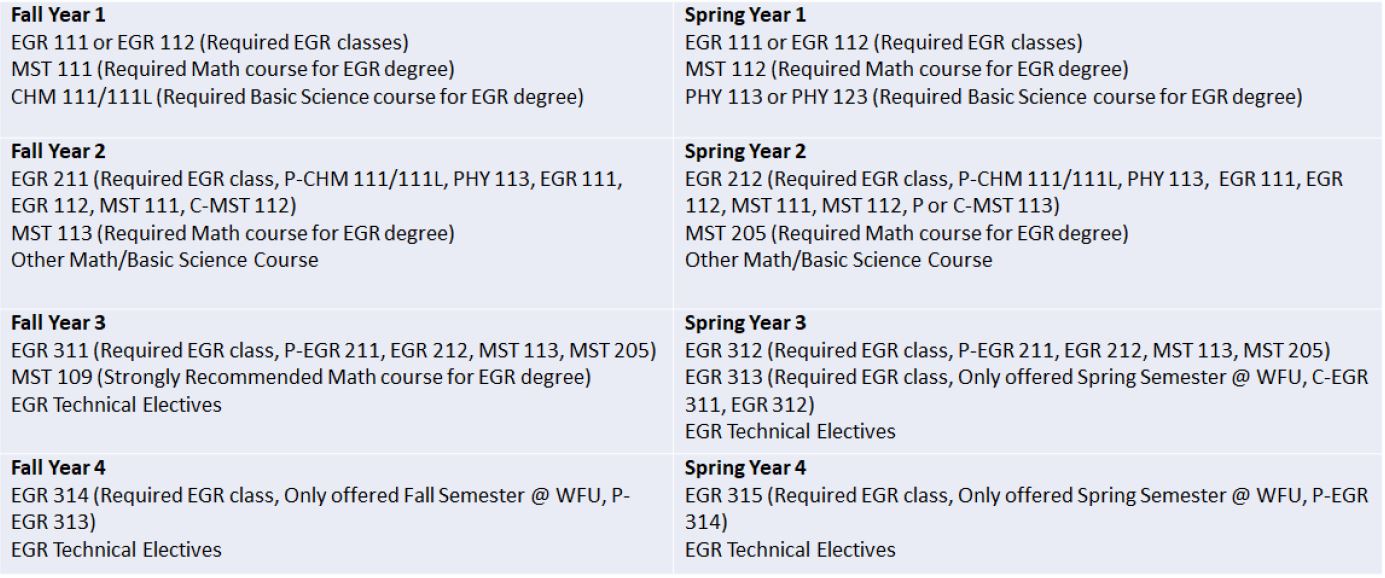
Task: Click the EGR 211 course entry
Action: point(317,192)
